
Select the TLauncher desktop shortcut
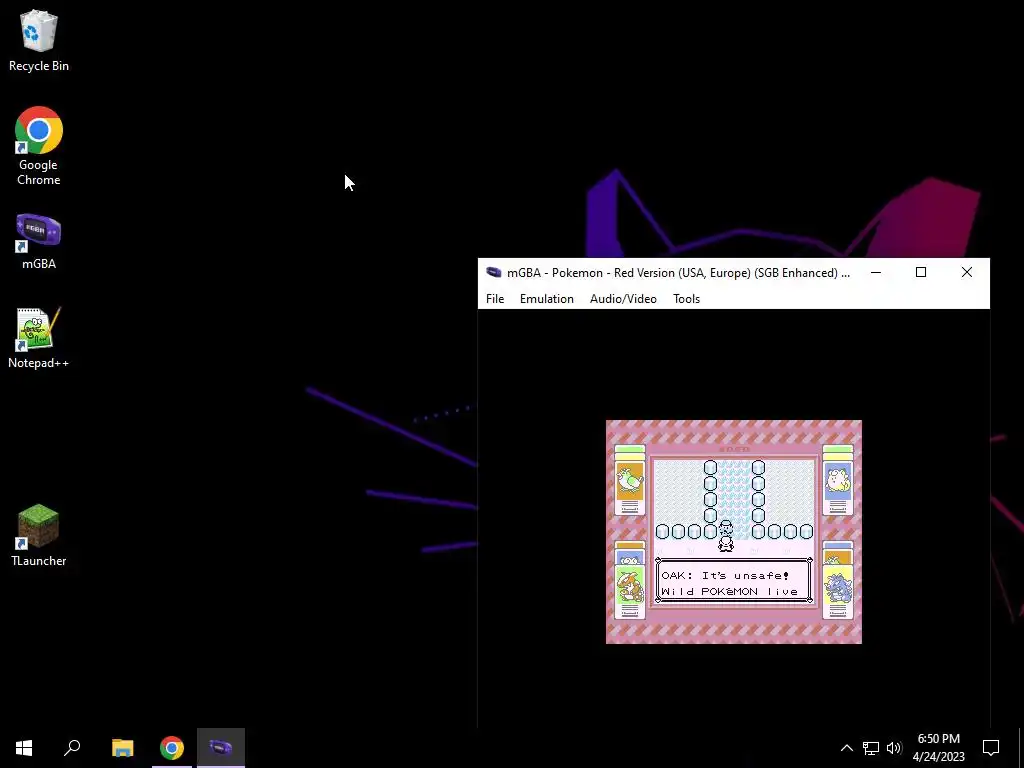point(39,535)
